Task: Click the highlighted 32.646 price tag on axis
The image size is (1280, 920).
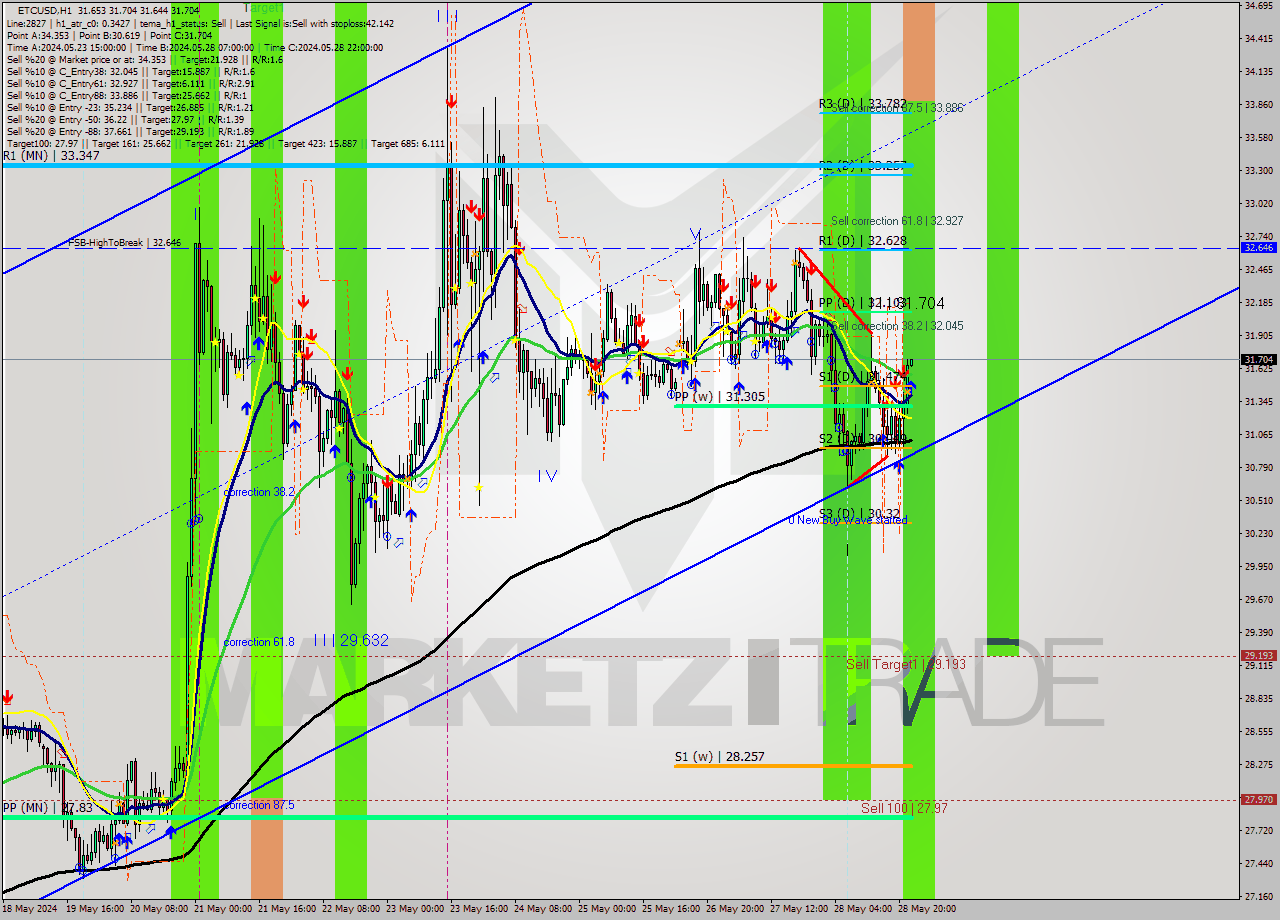Action: point(1258,247)
